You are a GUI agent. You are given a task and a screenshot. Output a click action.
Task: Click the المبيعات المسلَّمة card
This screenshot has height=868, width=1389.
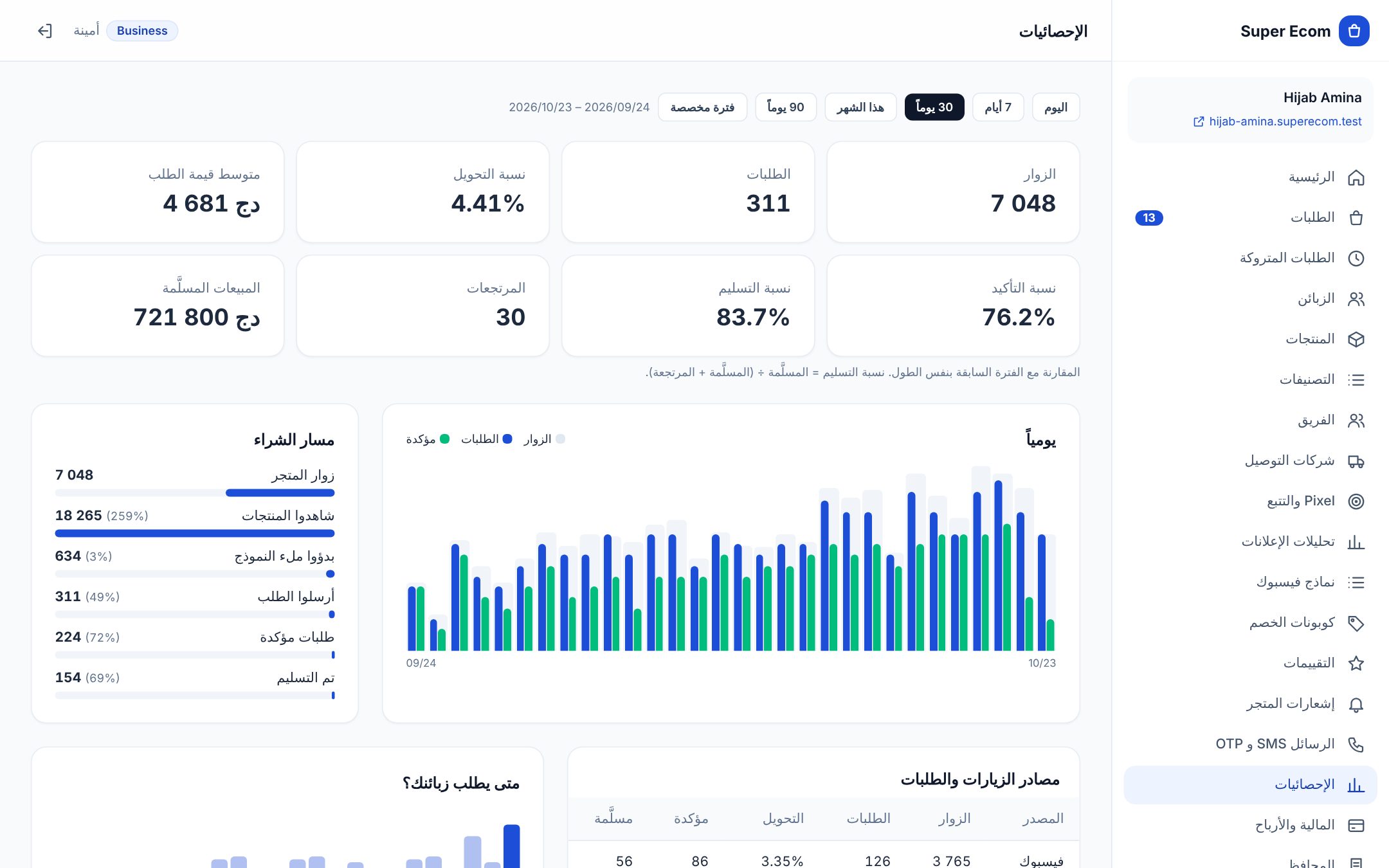158,306
